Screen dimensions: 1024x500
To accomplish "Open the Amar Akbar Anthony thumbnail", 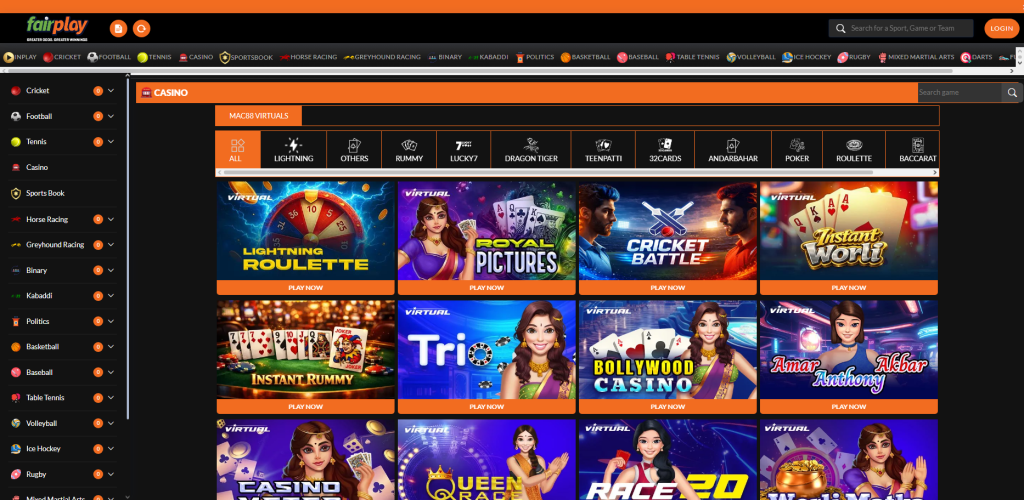I will click(848, 350).
